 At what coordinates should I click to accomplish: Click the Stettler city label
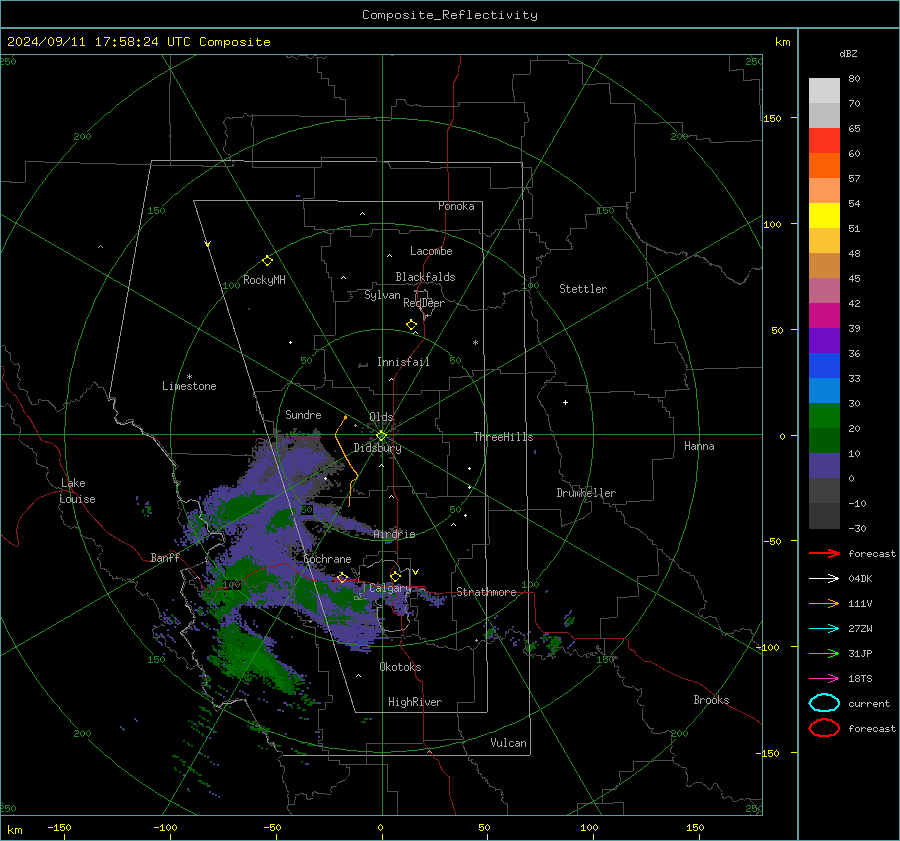[x=583, y=289]
